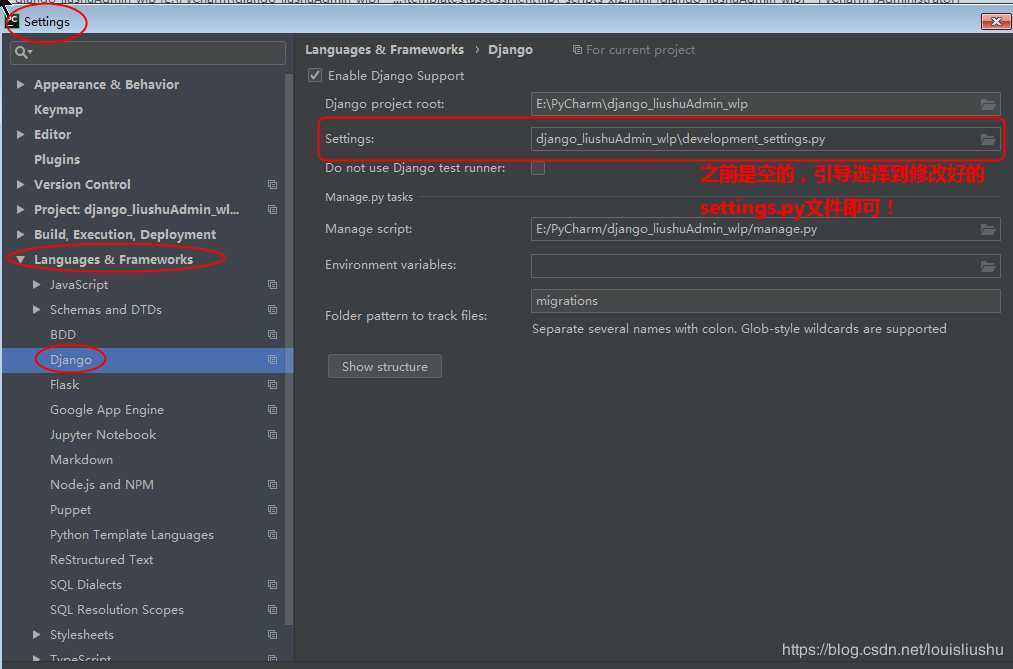Expand JavaScript subtree
Viewport: 1013px width, 669px height.
click(36, 285)
